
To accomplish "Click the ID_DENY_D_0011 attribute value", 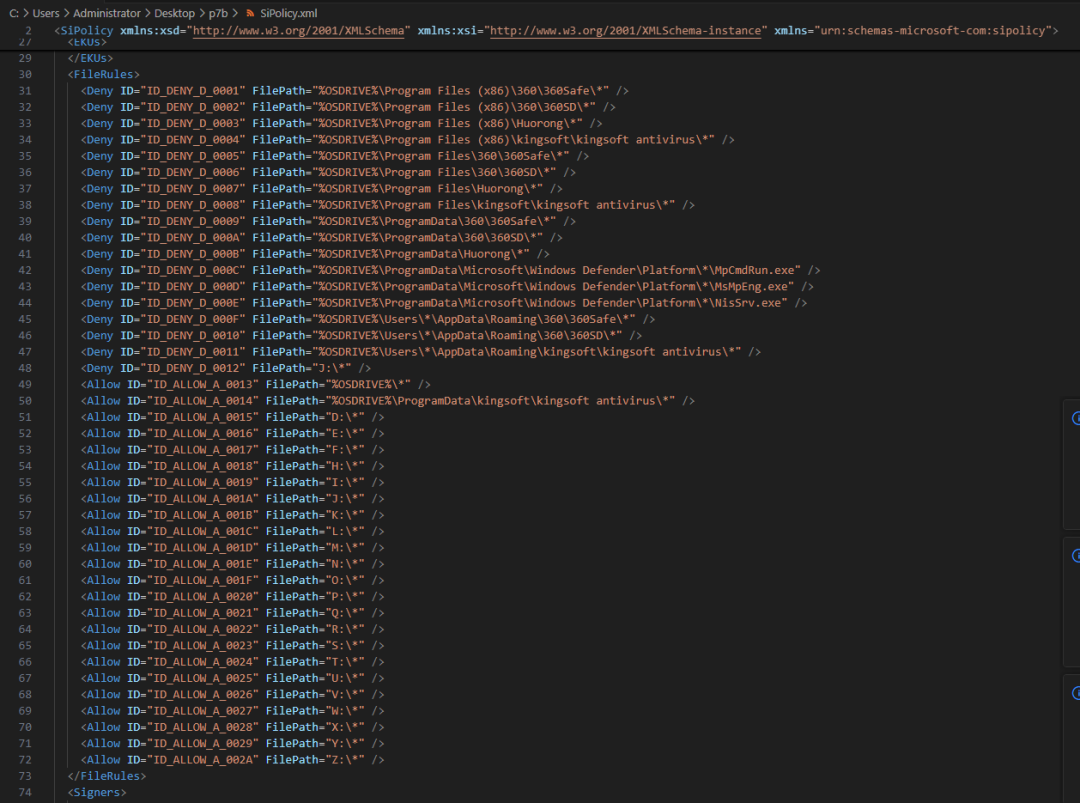I will 193,352.
